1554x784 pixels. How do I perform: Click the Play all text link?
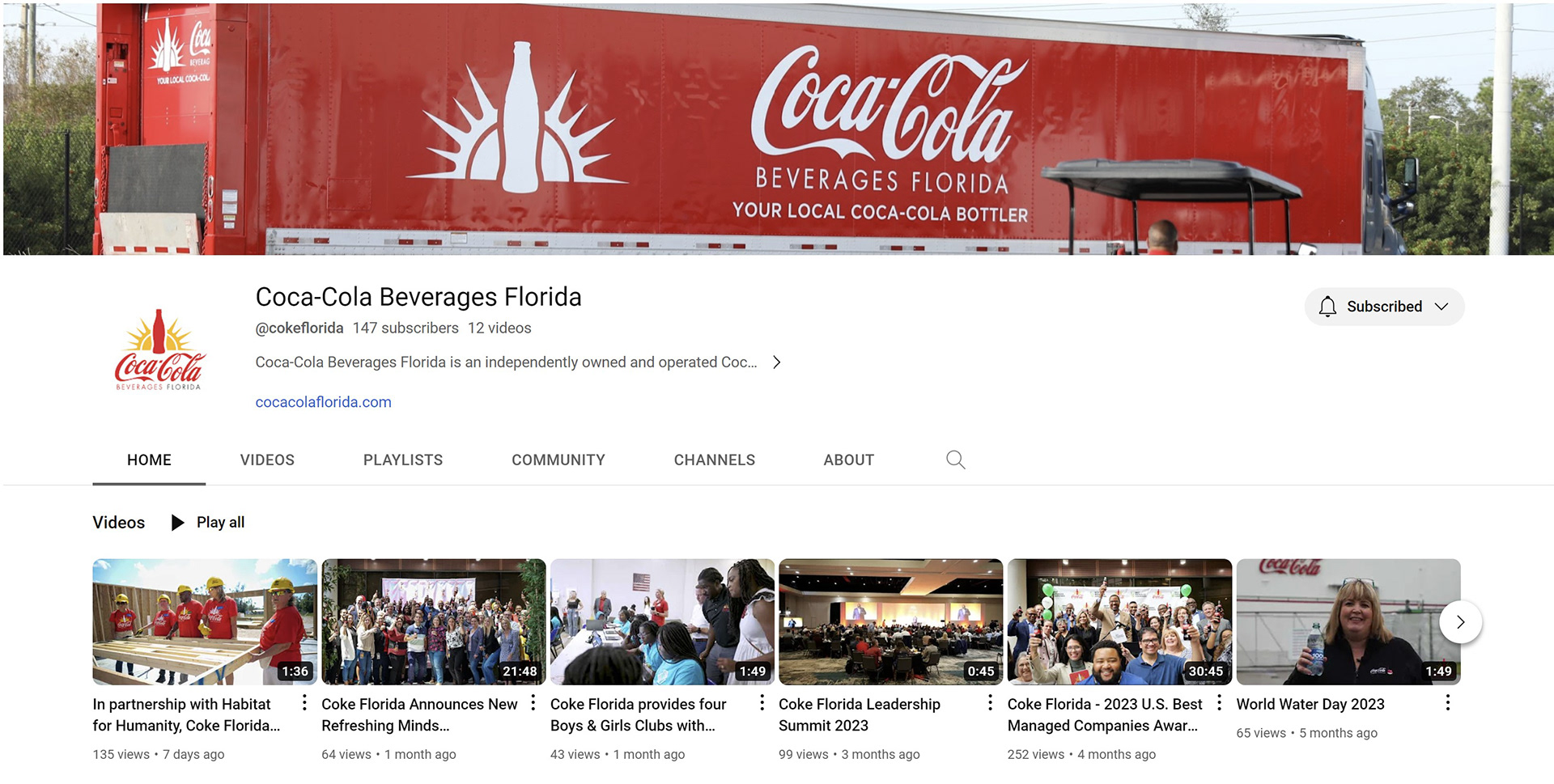pos(220,523)
